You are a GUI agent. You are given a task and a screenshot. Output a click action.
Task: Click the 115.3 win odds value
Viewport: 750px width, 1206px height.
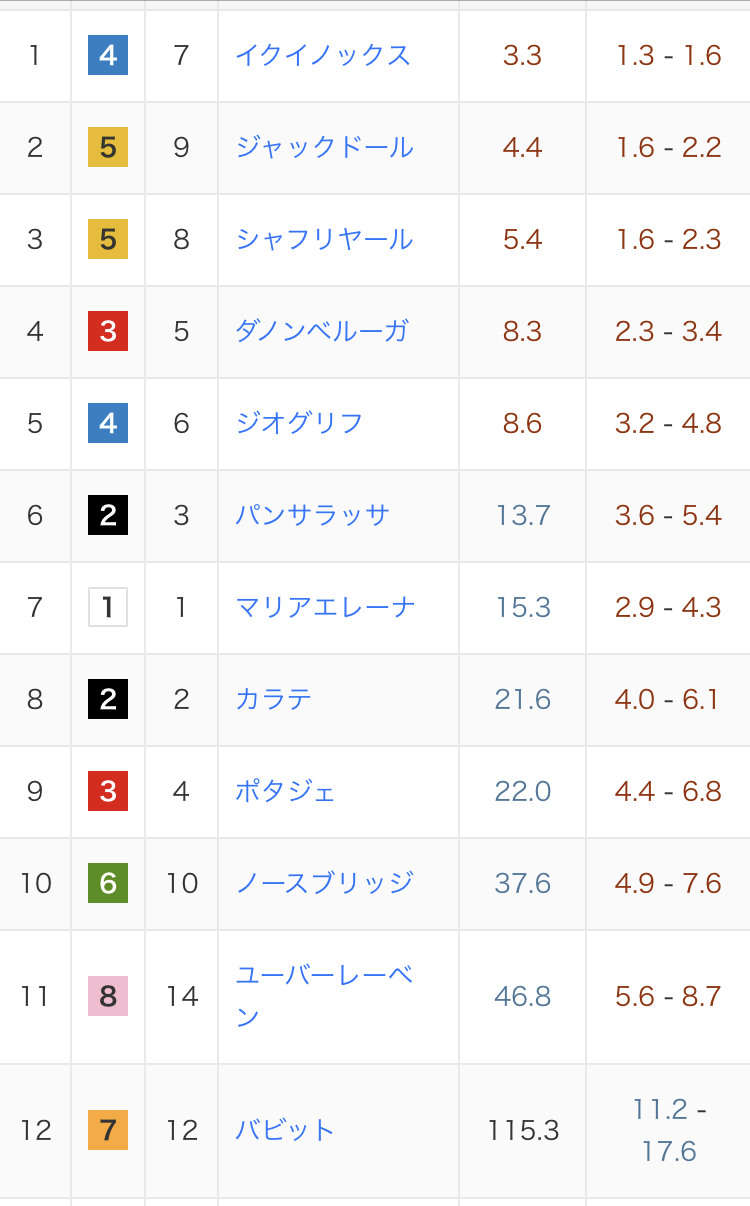pos(523,1130)
